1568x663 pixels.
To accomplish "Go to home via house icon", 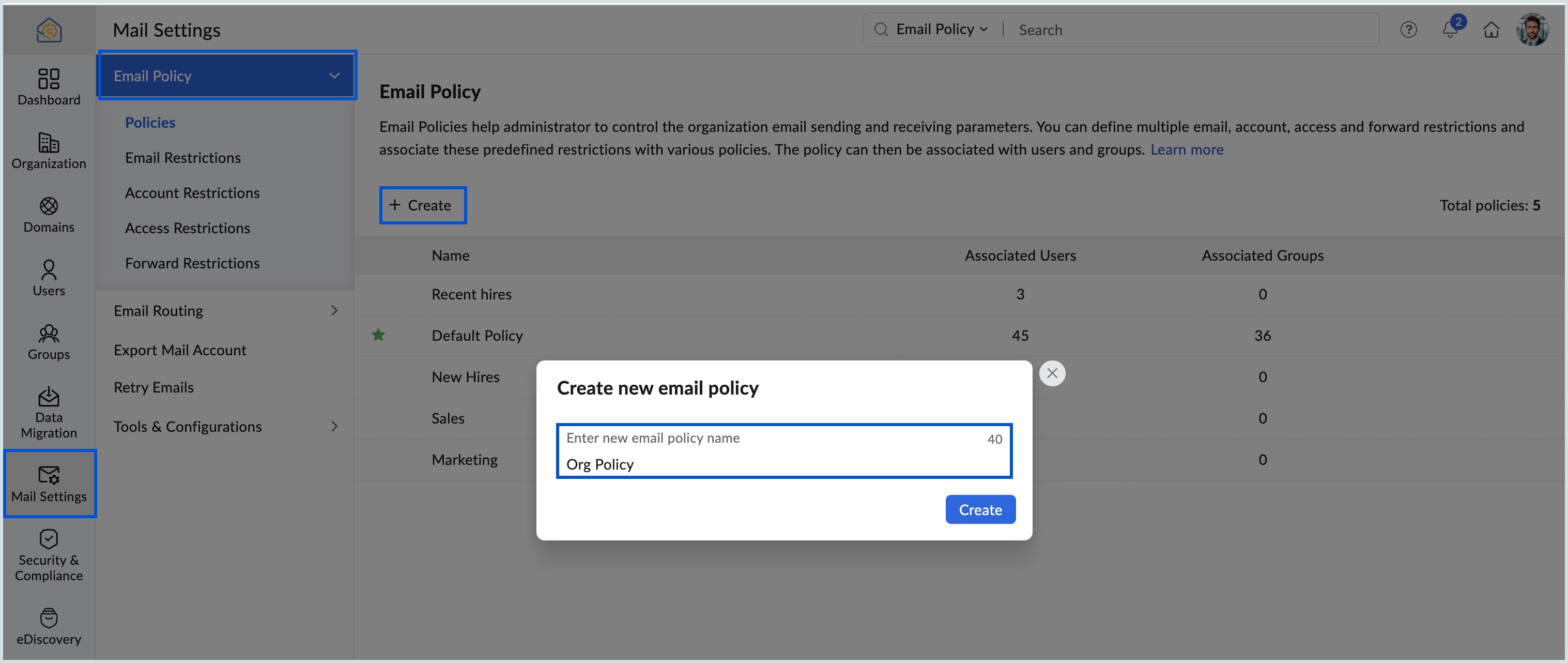I will tap(1490, 29).
